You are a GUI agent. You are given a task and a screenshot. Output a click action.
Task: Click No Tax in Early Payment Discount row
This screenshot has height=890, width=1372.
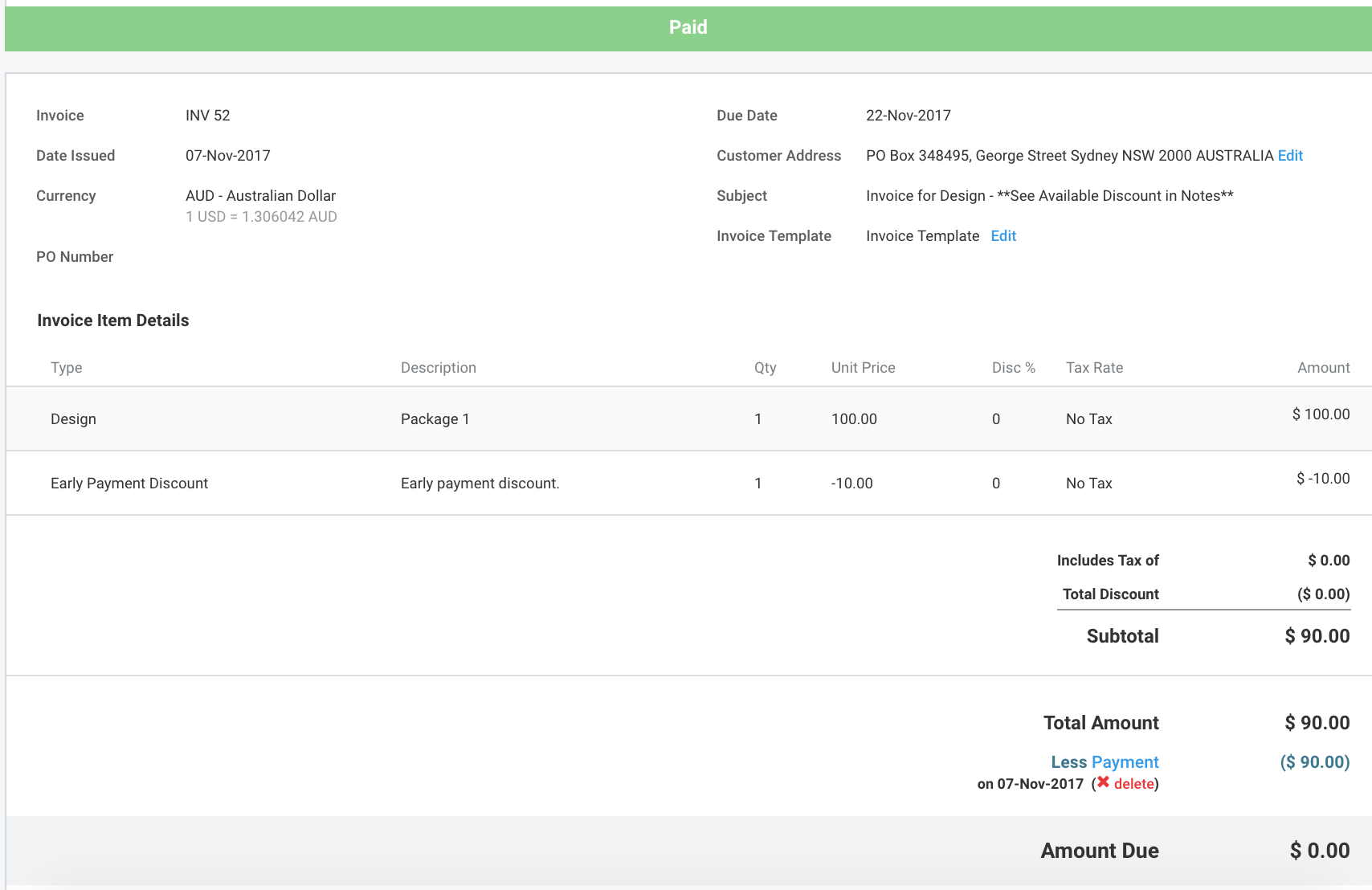1089,484
